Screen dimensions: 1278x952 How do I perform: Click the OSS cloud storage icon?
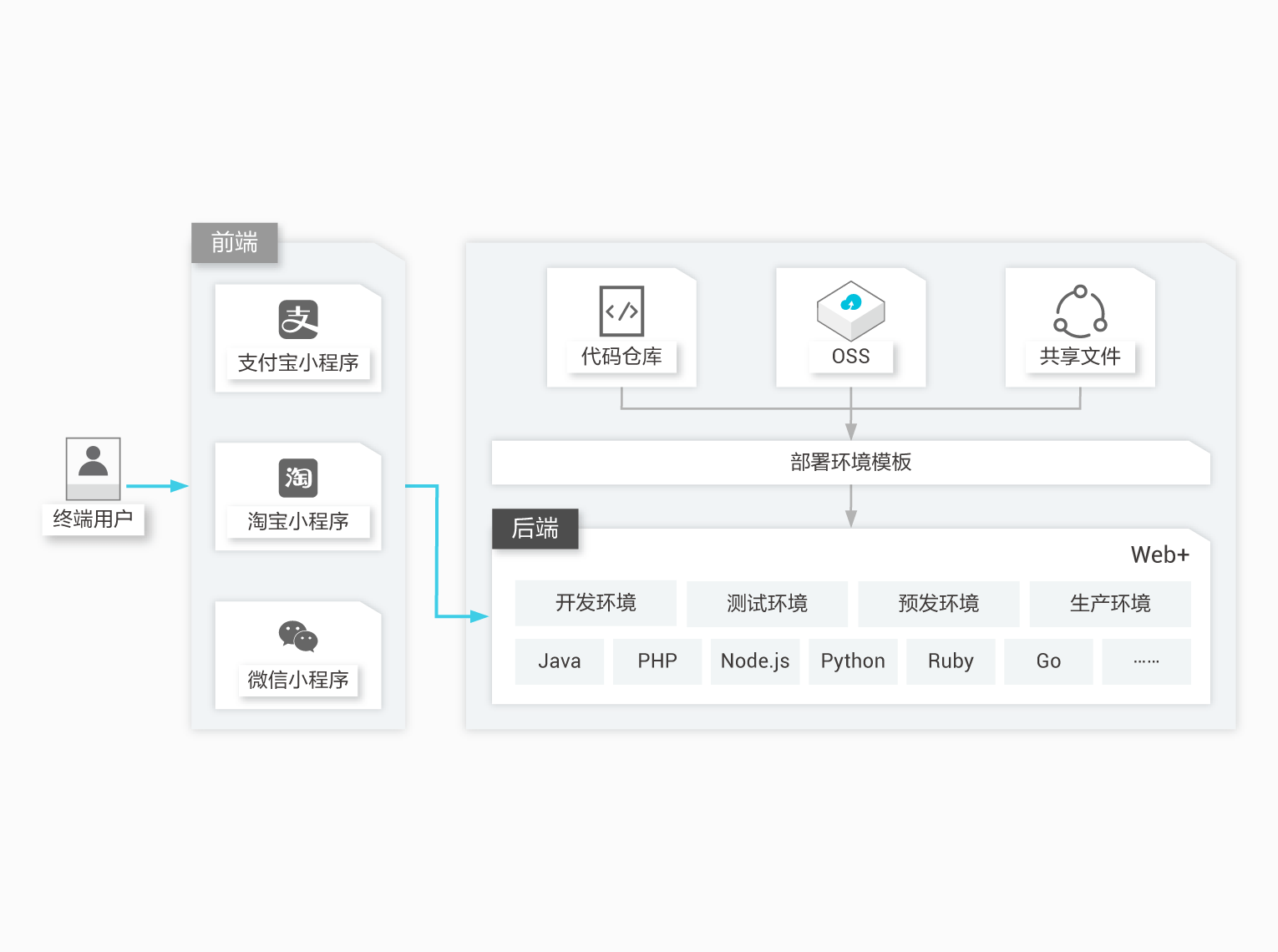tap(850, 311)
